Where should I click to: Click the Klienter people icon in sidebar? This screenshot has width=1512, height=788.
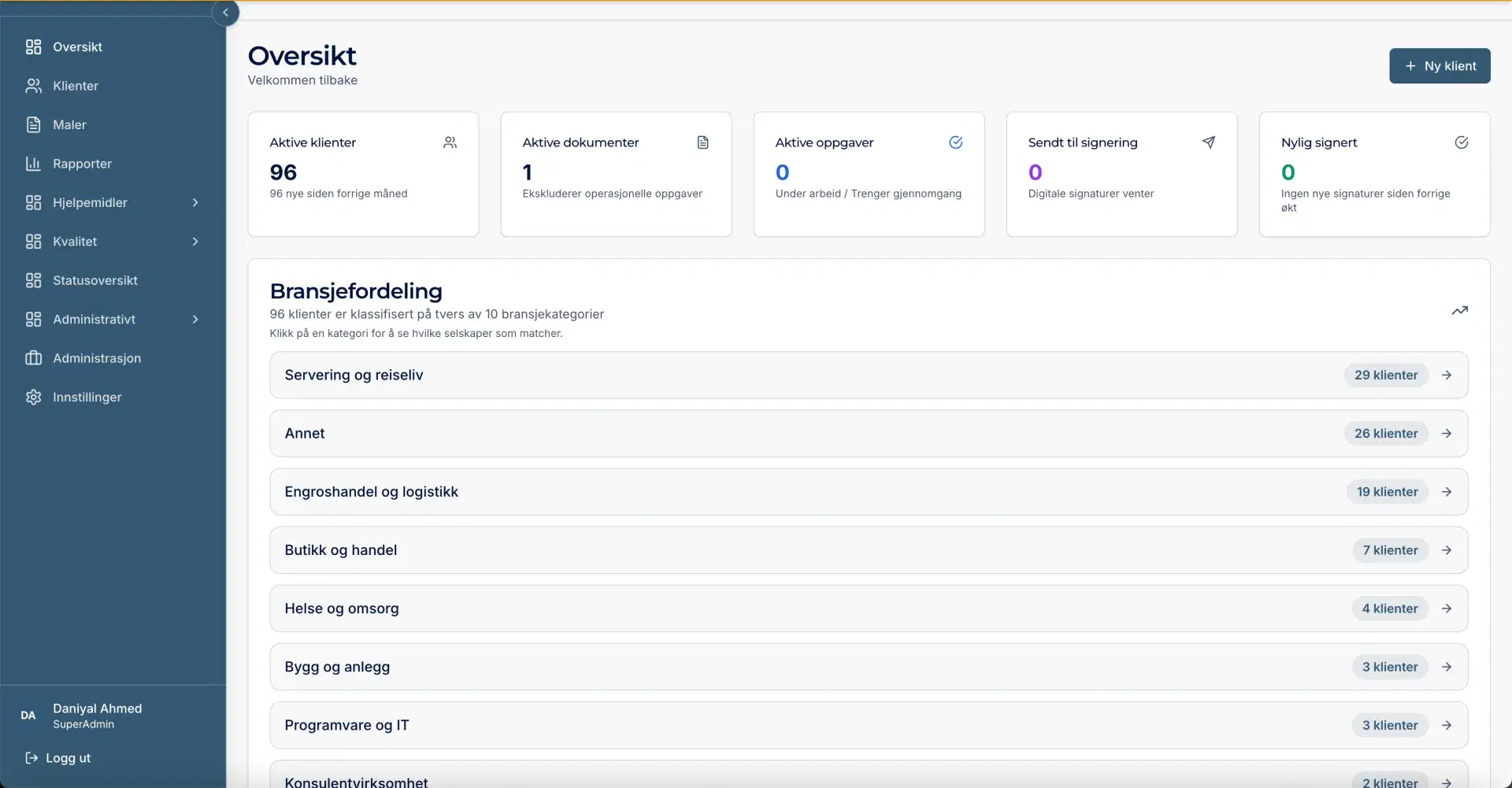point(33,86)
